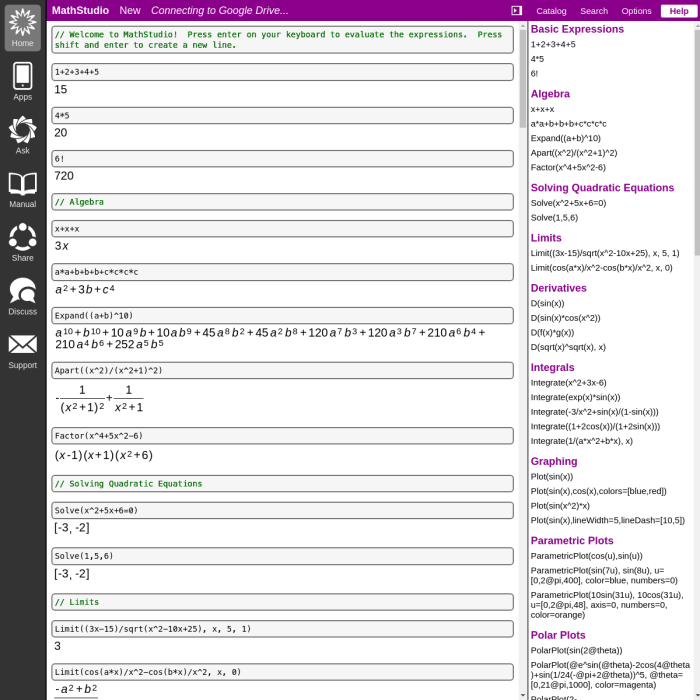Viewport: 700px width, 700px height.
Task: Open the Discuss chat icon
Action: pos(22,297)
